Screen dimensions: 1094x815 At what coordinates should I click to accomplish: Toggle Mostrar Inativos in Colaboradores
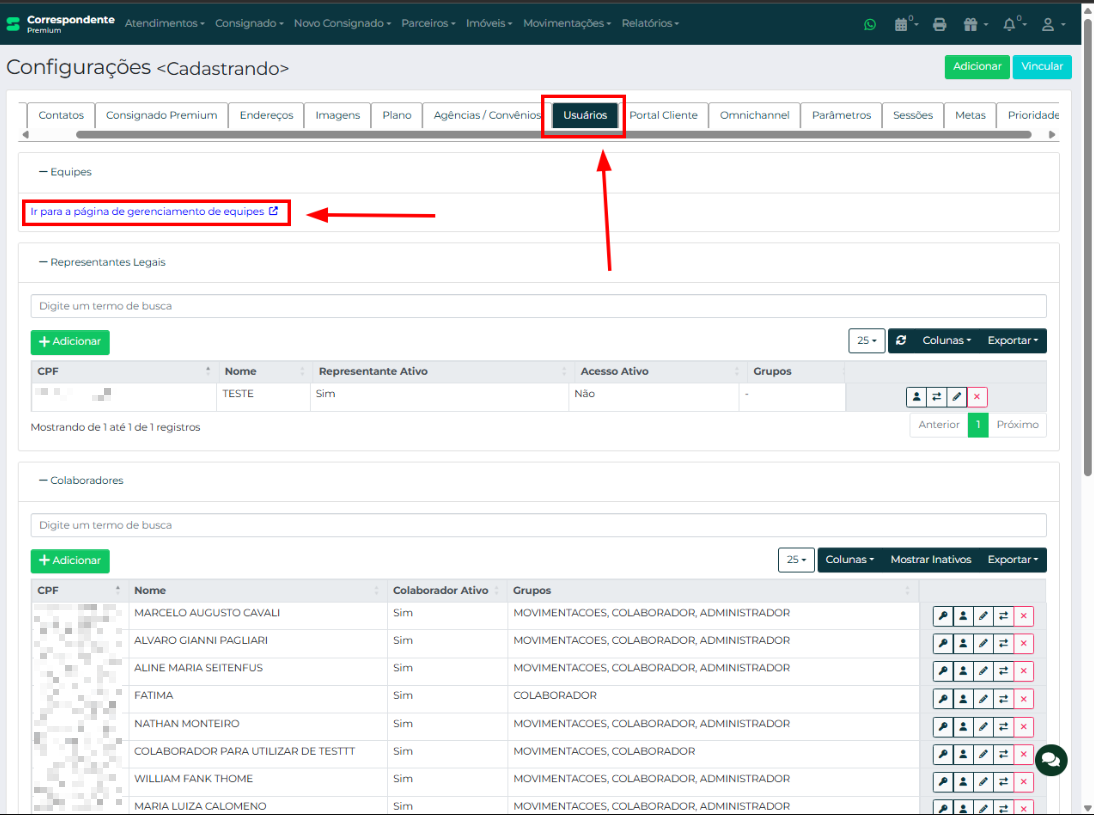point(930,560)
